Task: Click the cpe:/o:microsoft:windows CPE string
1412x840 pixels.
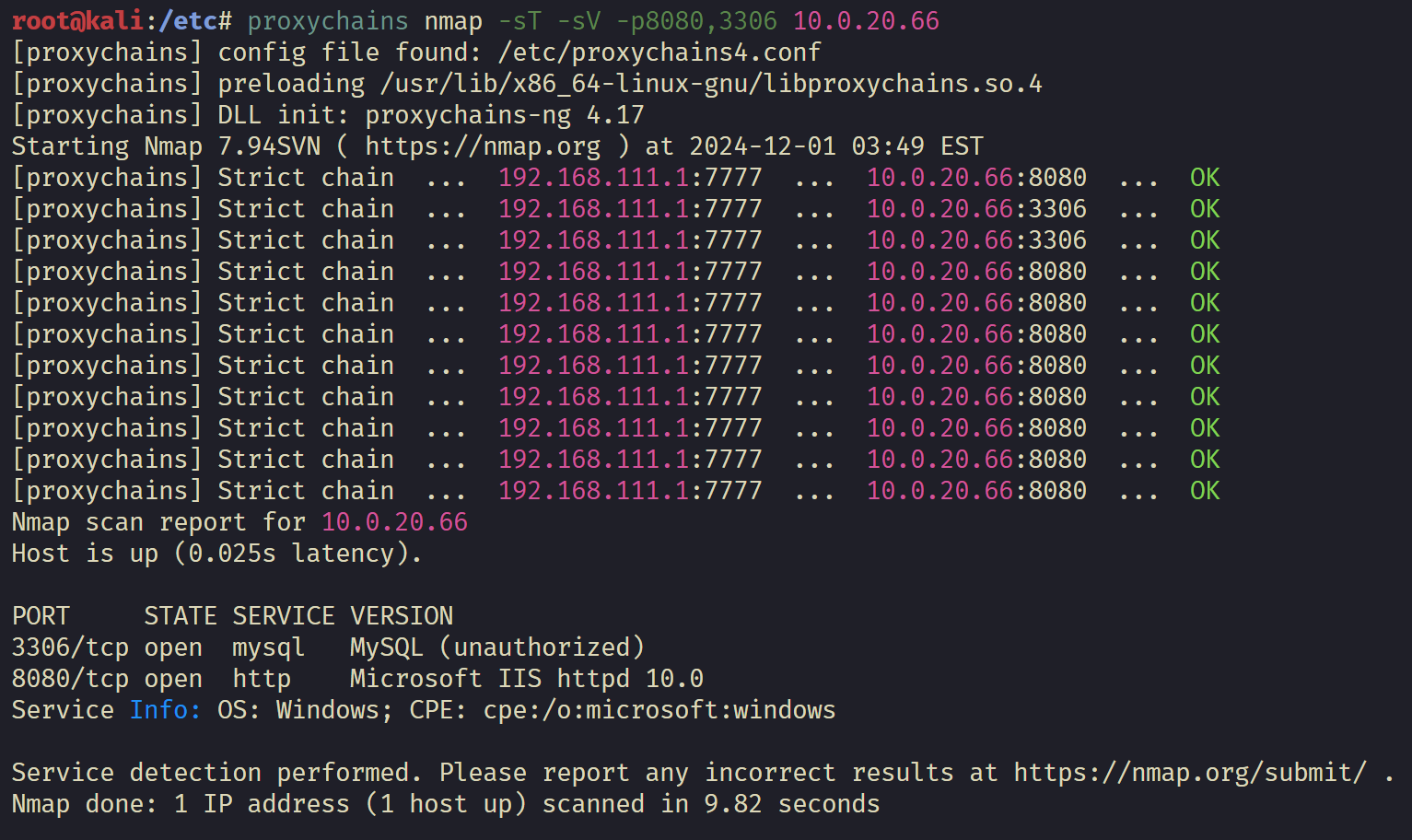Action: point(659,710)
